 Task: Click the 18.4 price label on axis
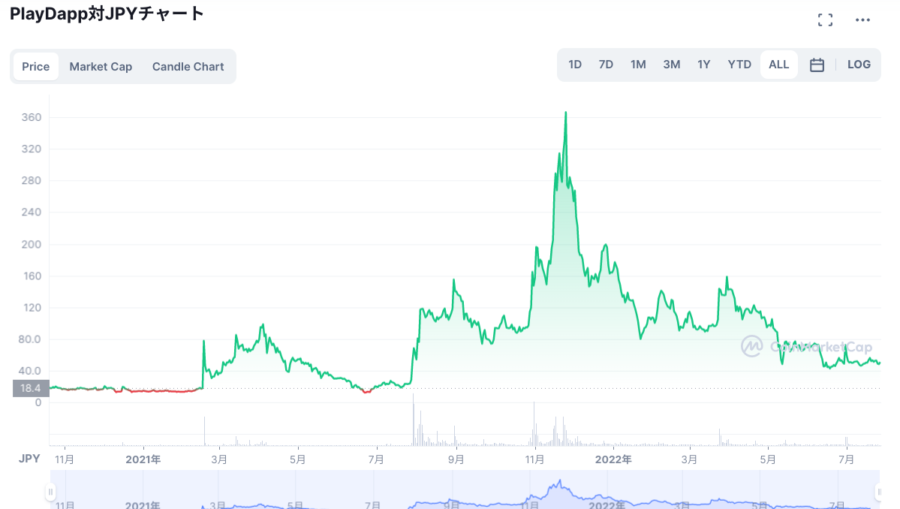[30, 388]
